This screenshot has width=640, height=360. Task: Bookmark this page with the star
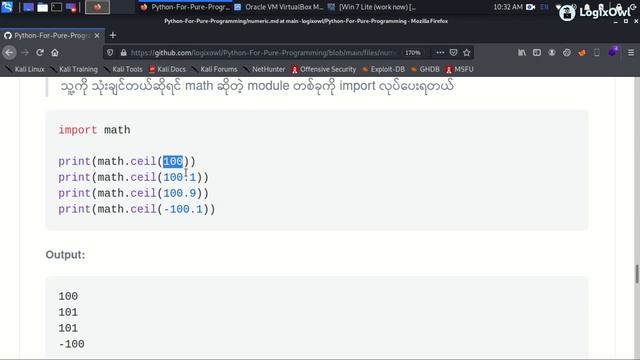point(467,53)
